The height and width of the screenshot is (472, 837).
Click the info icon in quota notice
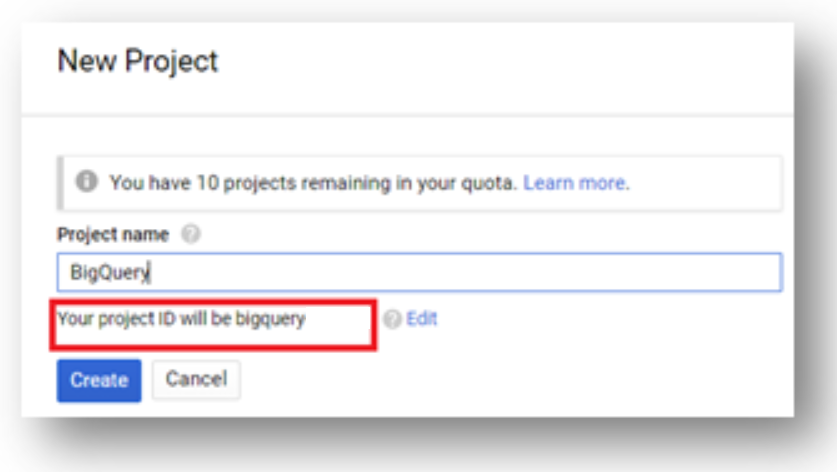86,182
